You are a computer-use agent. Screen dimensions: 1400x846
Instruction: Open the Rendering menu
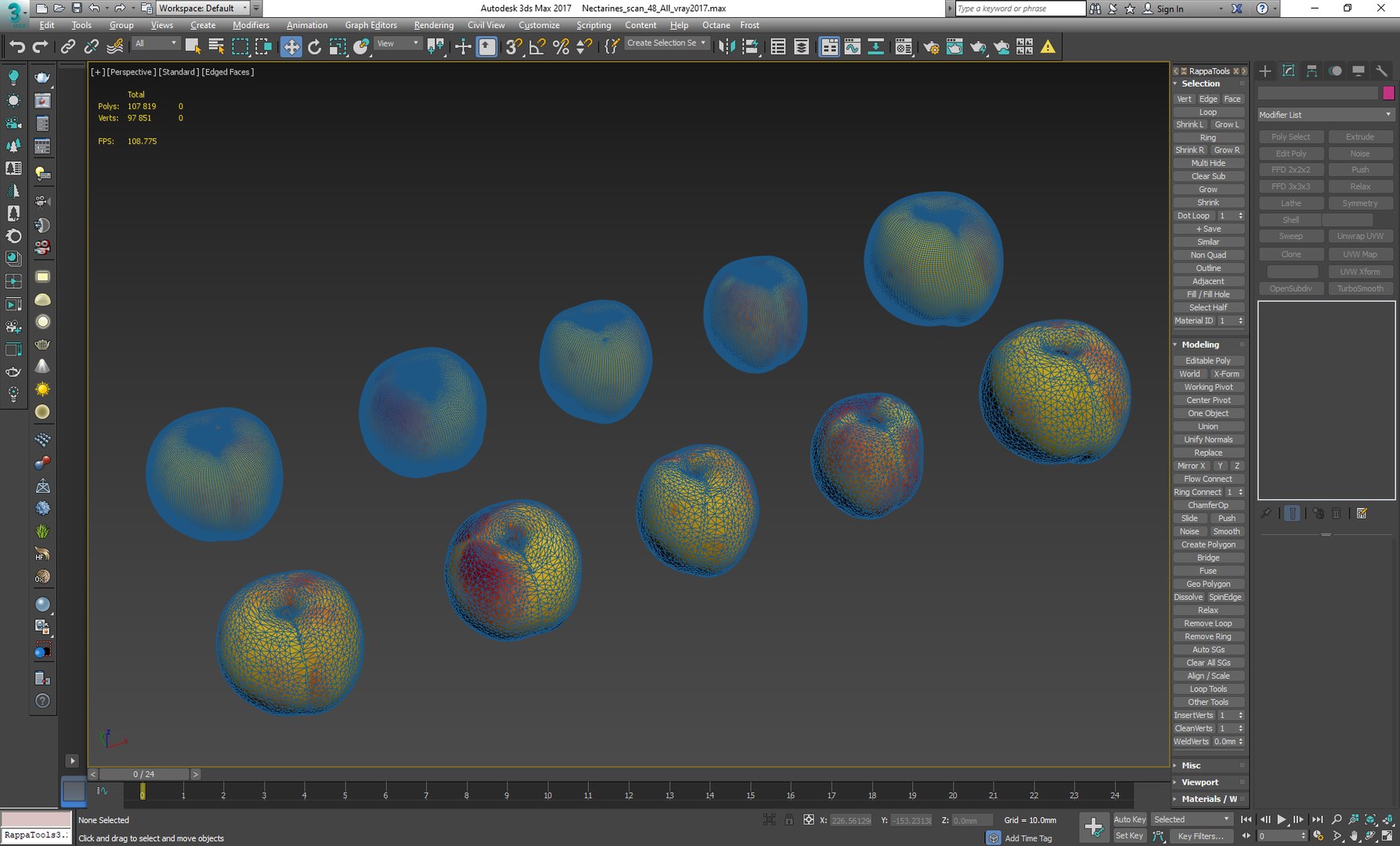pyautogui.click(x=434, y=25)
